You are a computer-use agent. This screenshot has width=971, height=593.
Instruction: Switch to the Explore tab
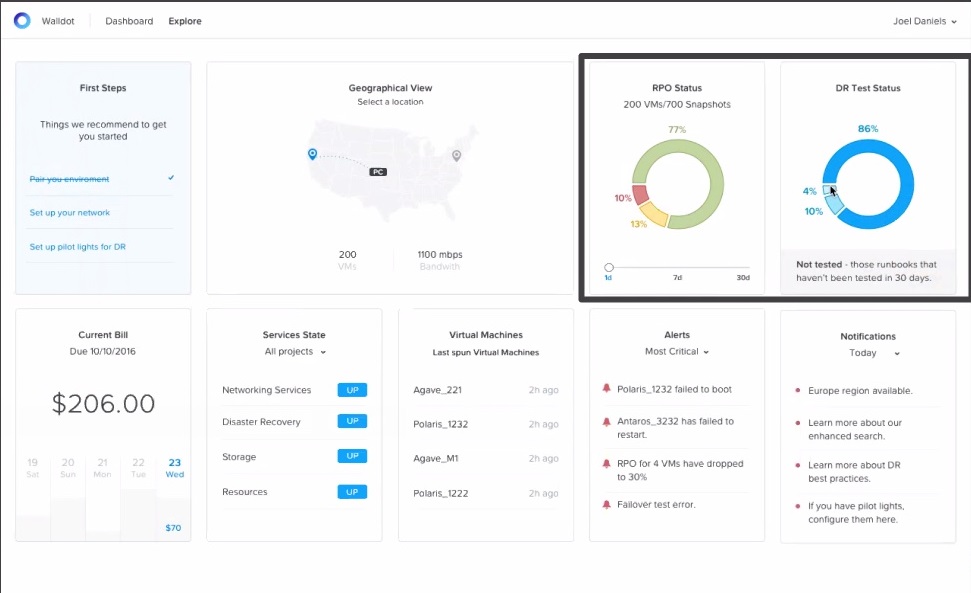click(185, 21)
